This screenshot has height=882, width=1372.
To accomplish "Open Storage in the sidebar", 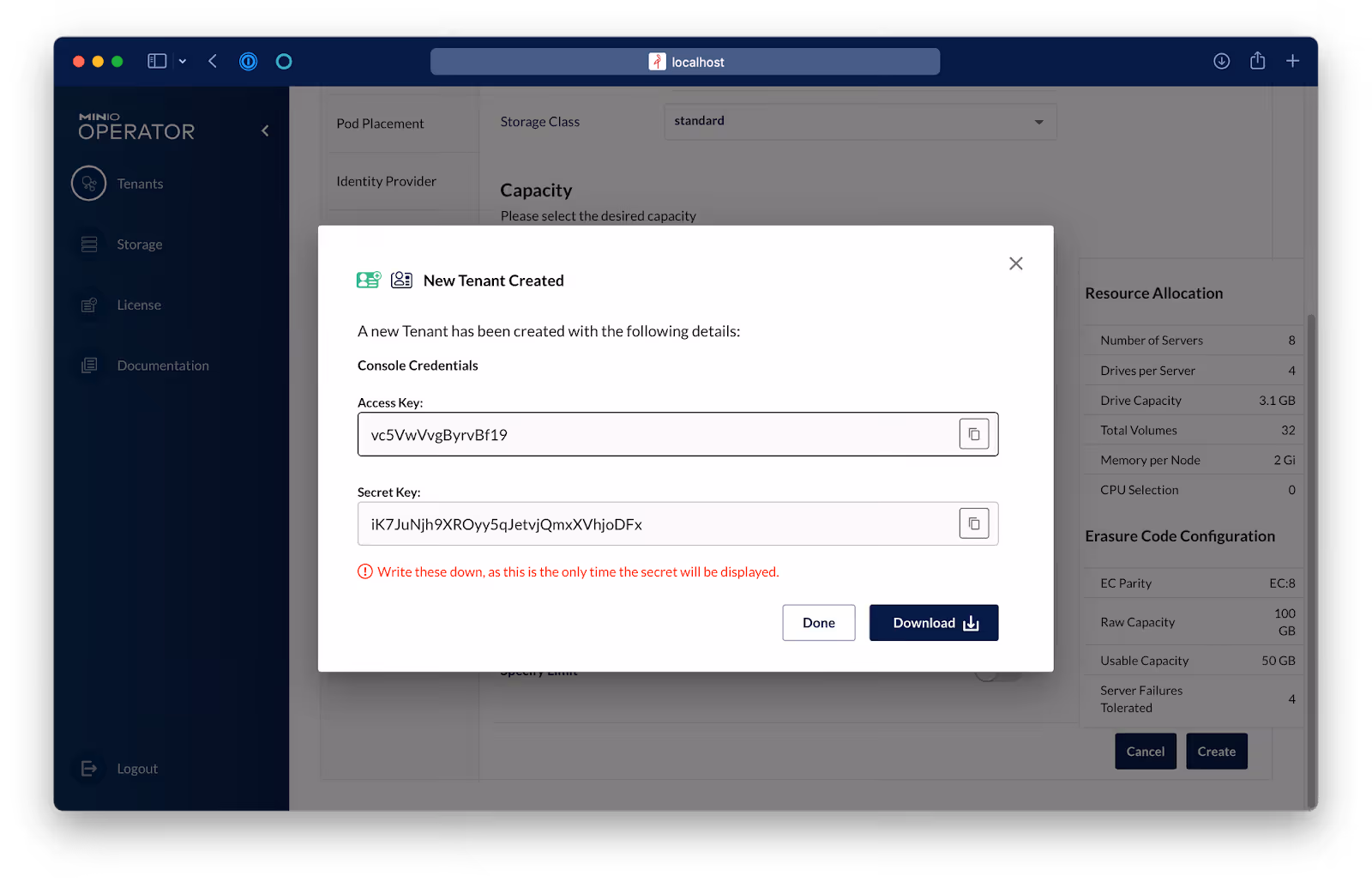I will click(139, 245).
